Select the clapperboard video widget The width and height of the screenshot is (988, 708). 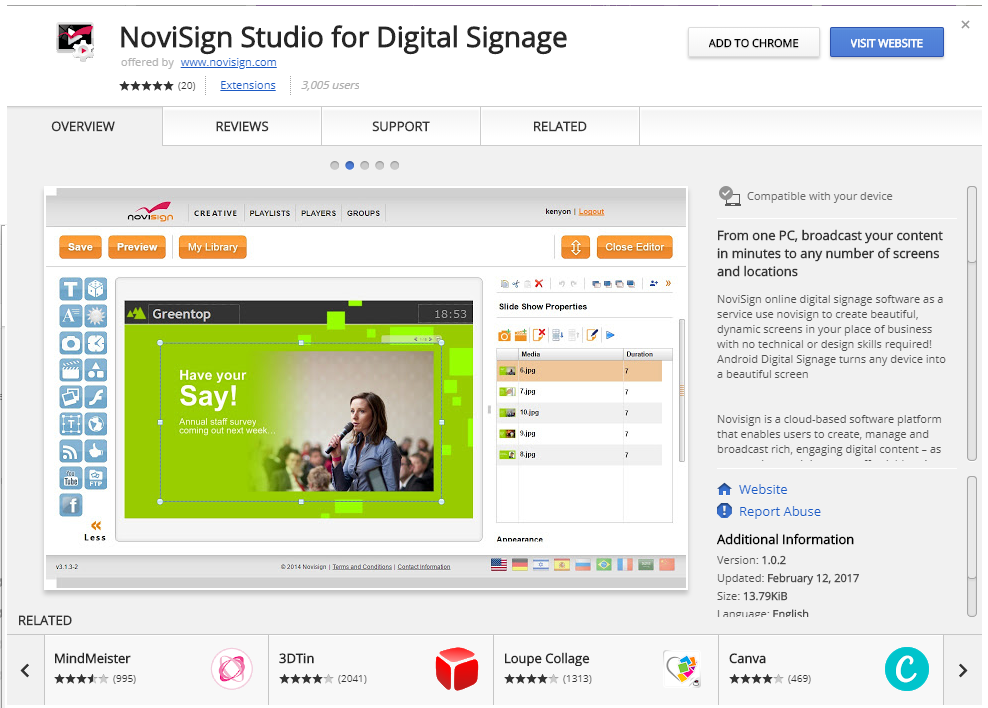click(x=71, y=370)
